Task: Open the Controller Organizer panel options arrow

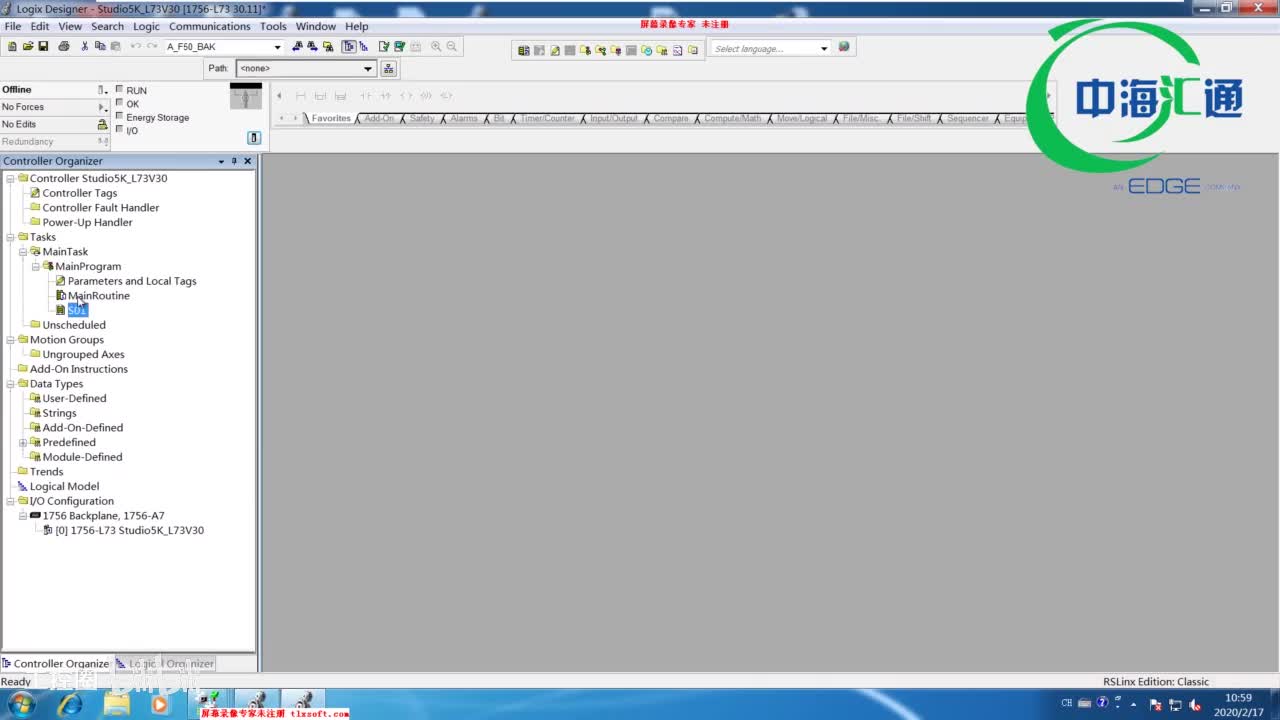Action: 221,161
